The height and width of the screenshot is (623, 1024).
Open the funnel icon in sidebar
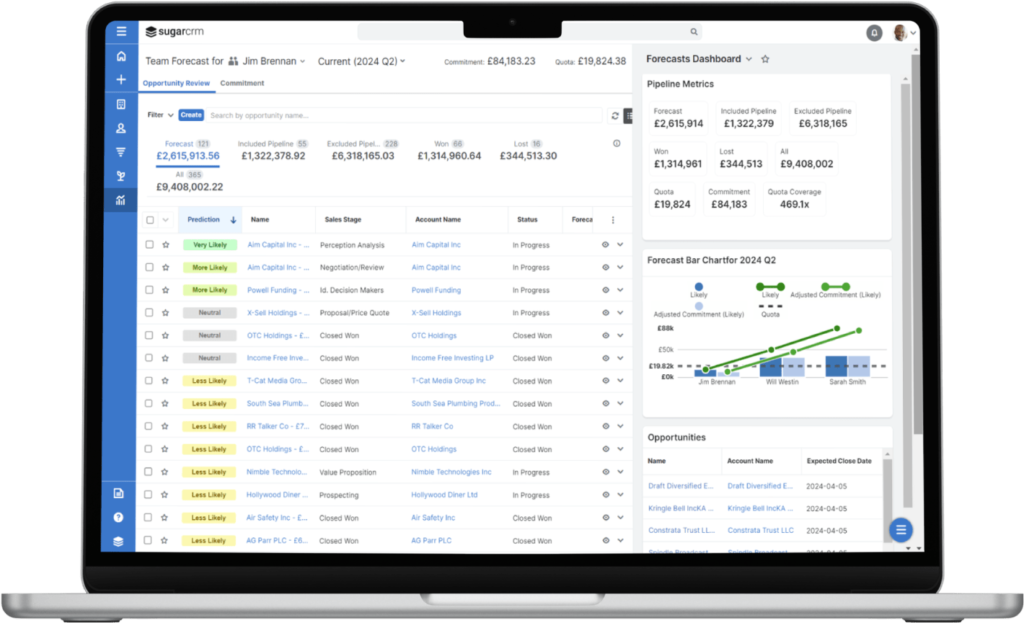(x=121, y=152)
